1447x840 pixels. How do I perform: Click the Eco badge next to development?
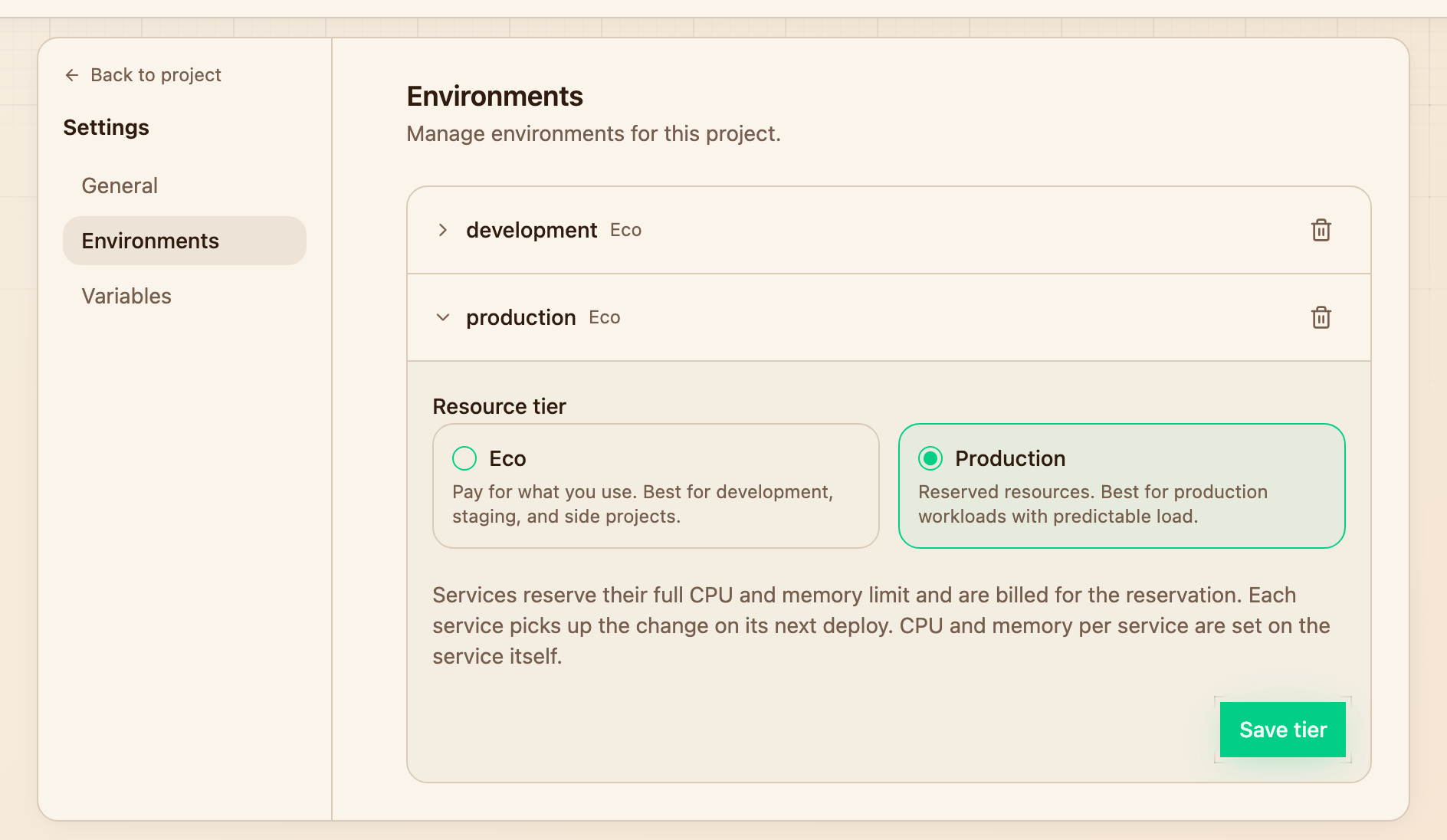pyautogui.click(x=625, y=230)
